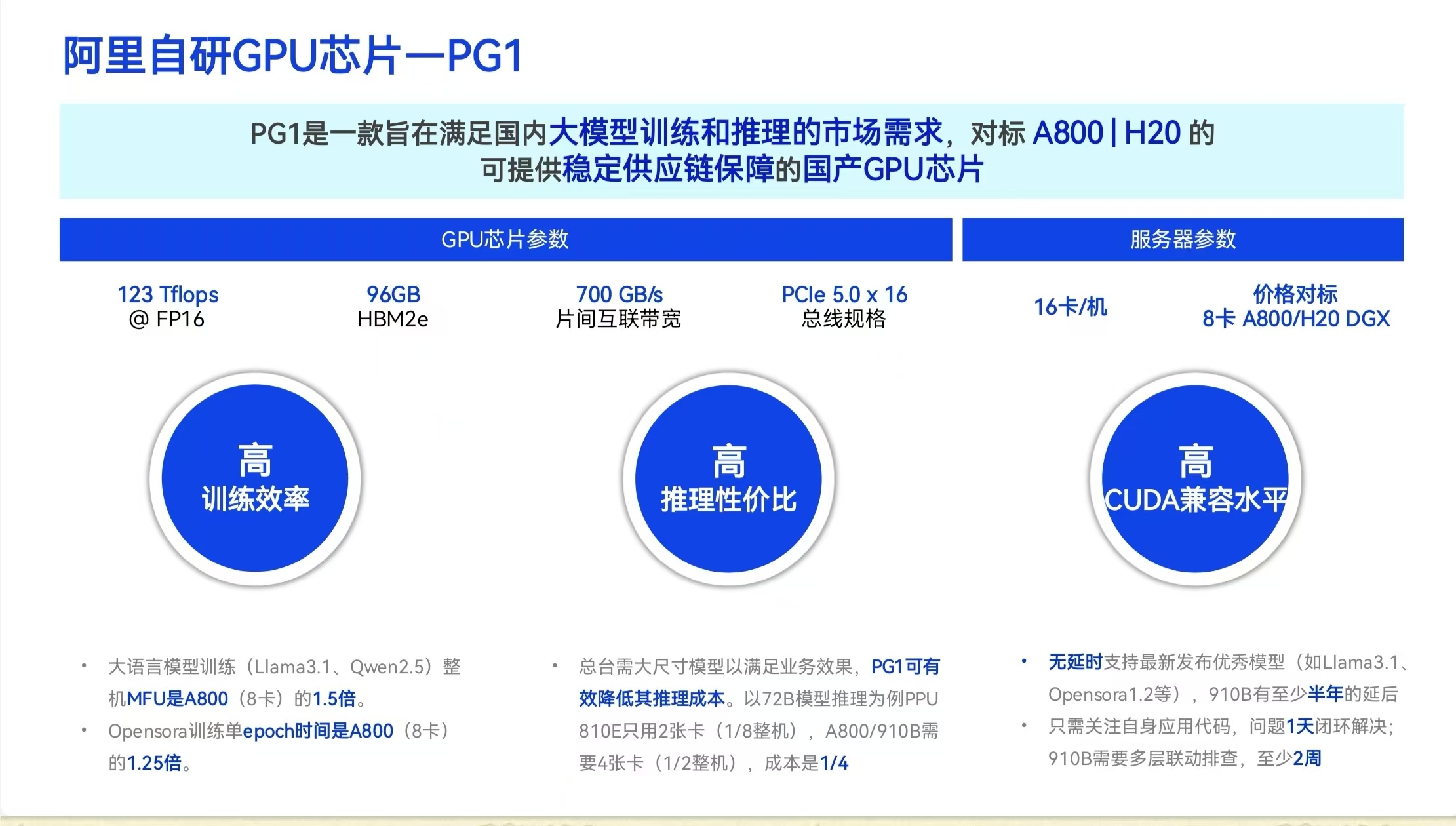The image size is (1456, 826).
Task: Click the 1.25倍 highlighted value
Action: tap(154, 763)
